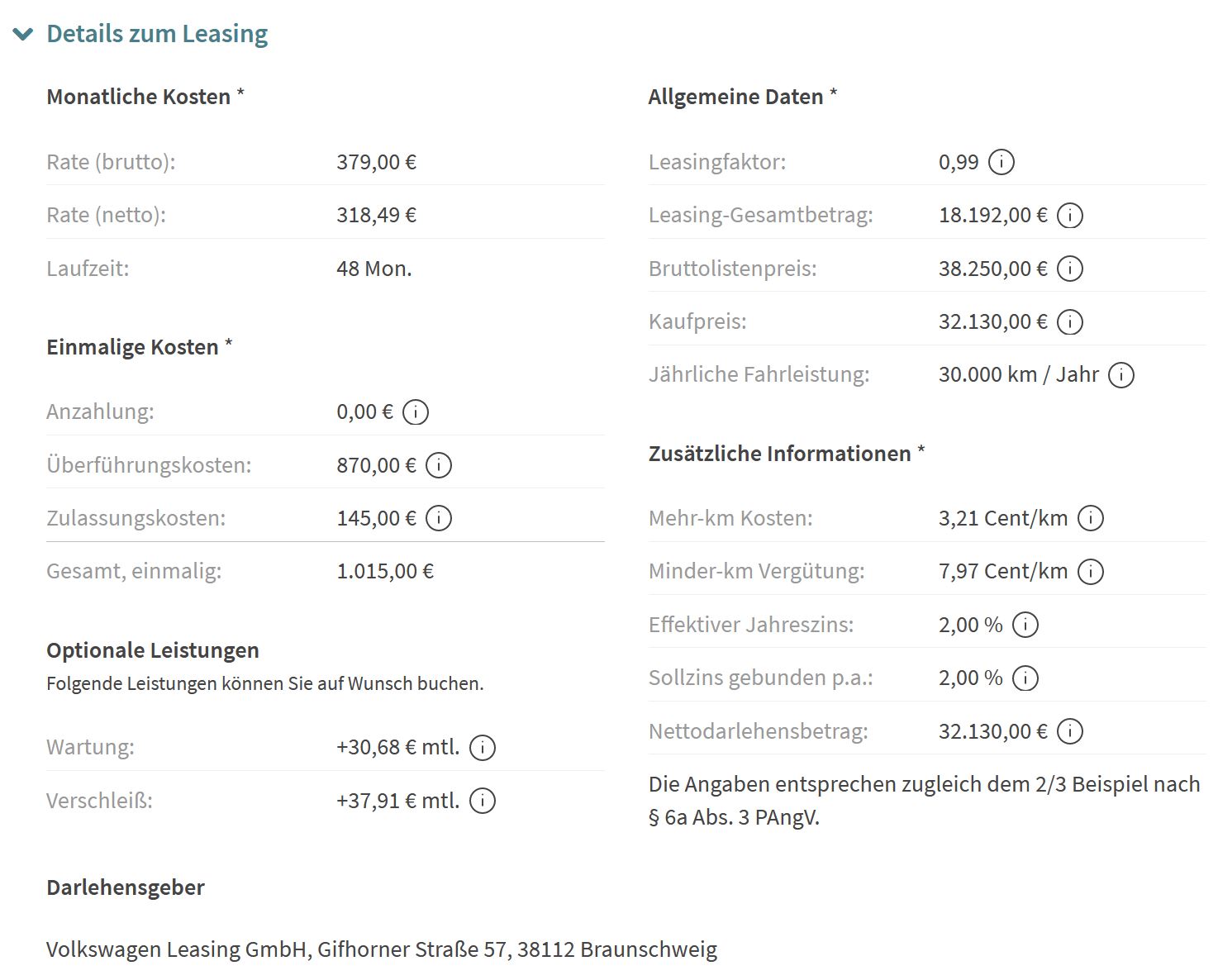Show Mehr-km Kosten info icon
This screenshot has height=980, width=1218.
click(x=1091, y=518)
